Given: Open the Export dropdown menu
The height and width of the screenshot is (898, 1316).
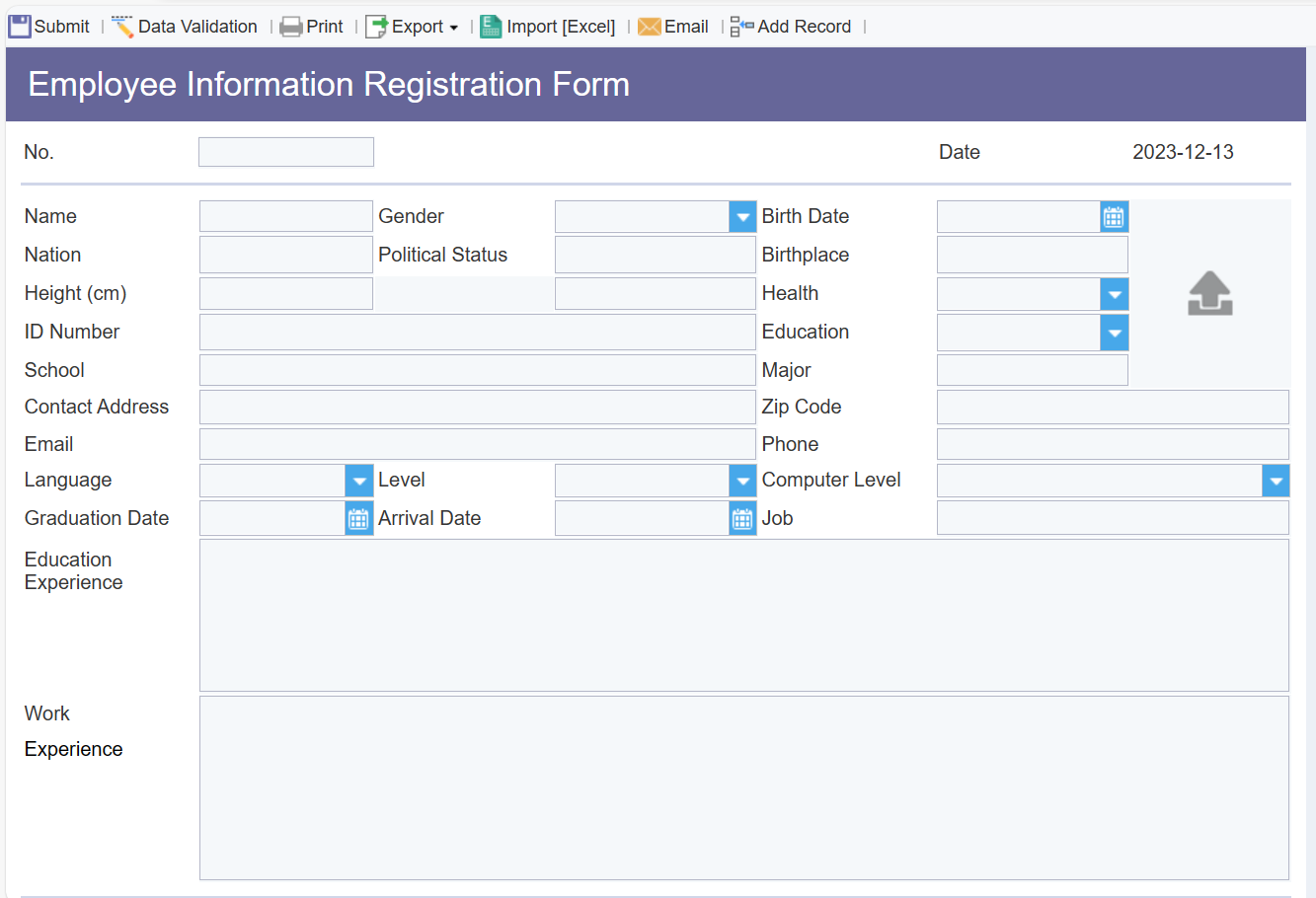Looking at the screenshot, I should pos(455,26).
